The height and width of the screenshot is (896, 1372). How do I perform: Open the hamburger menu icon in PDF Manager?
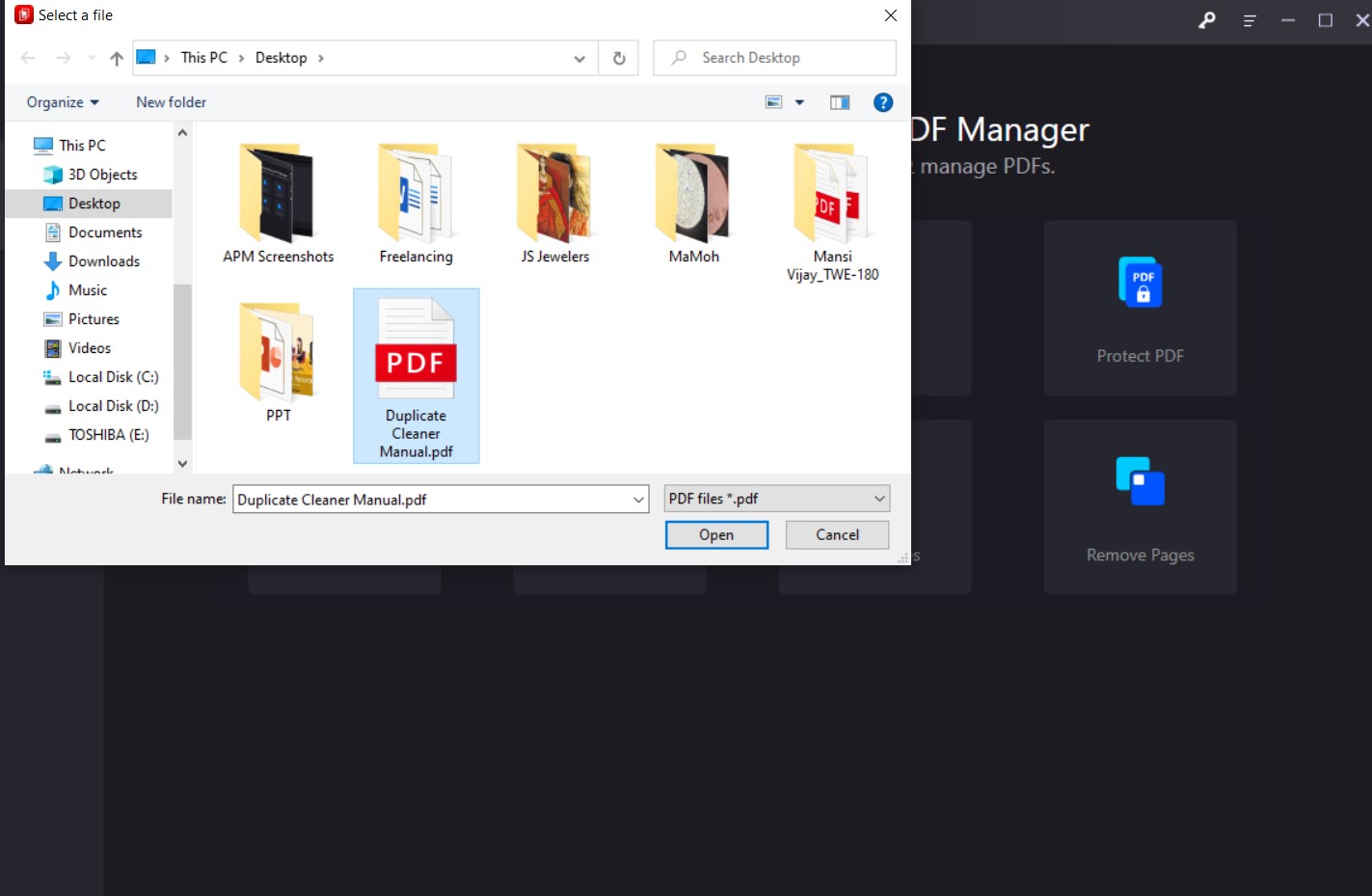pyautogui.click(x=1249, y=19)
